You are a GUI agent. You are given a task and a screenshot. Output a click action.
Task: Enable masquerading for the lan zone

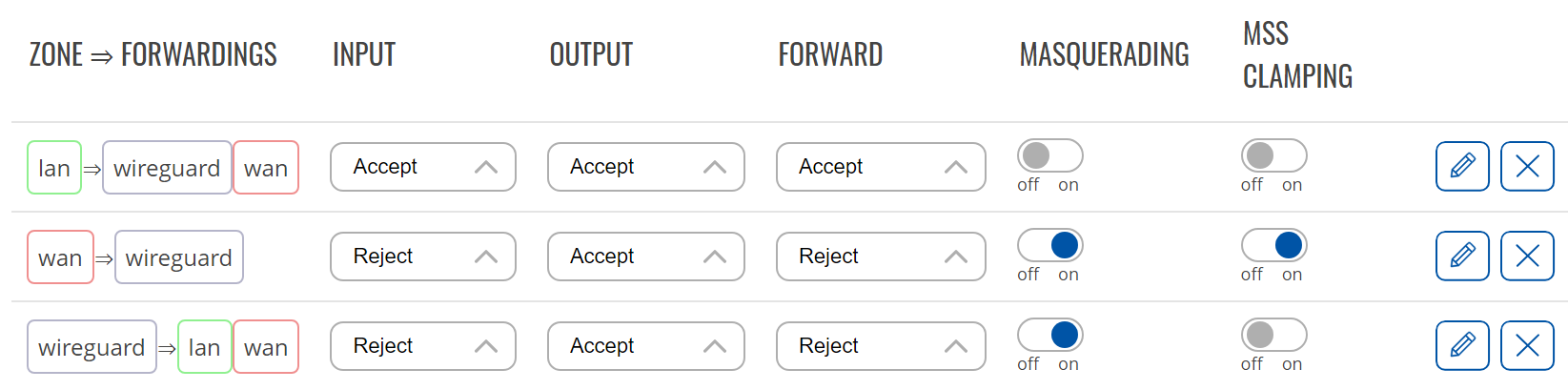1049,155
